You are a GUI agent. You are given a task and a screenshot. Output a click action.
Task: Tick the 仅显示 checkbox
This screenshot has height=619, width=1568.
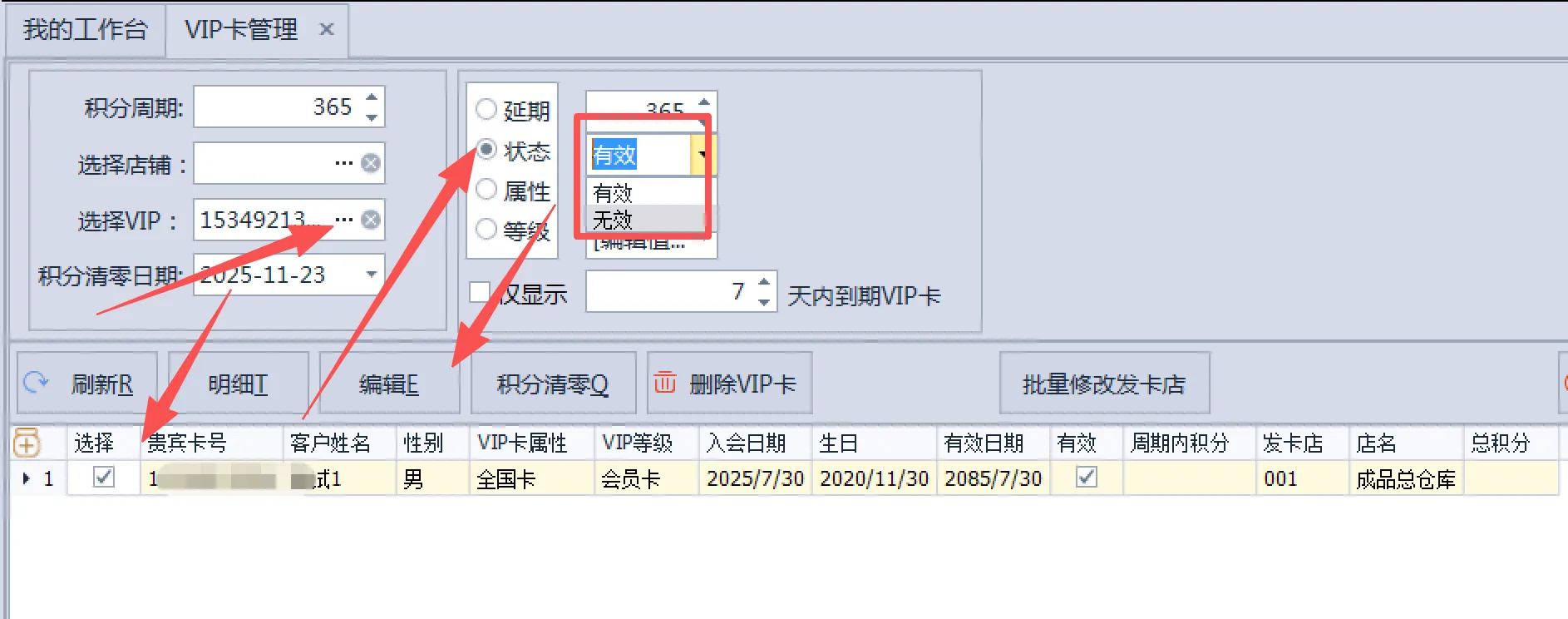coord(480,292)
